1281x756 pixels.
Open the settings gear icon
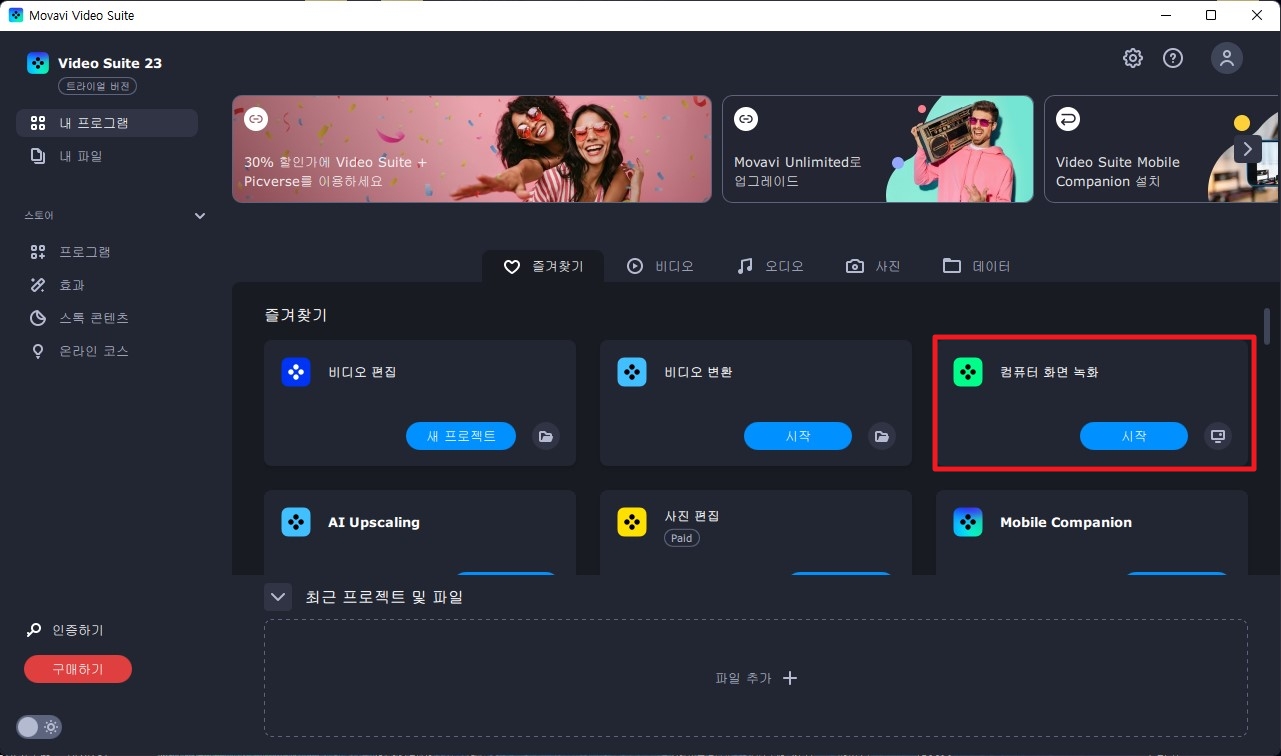[1133, 58]
